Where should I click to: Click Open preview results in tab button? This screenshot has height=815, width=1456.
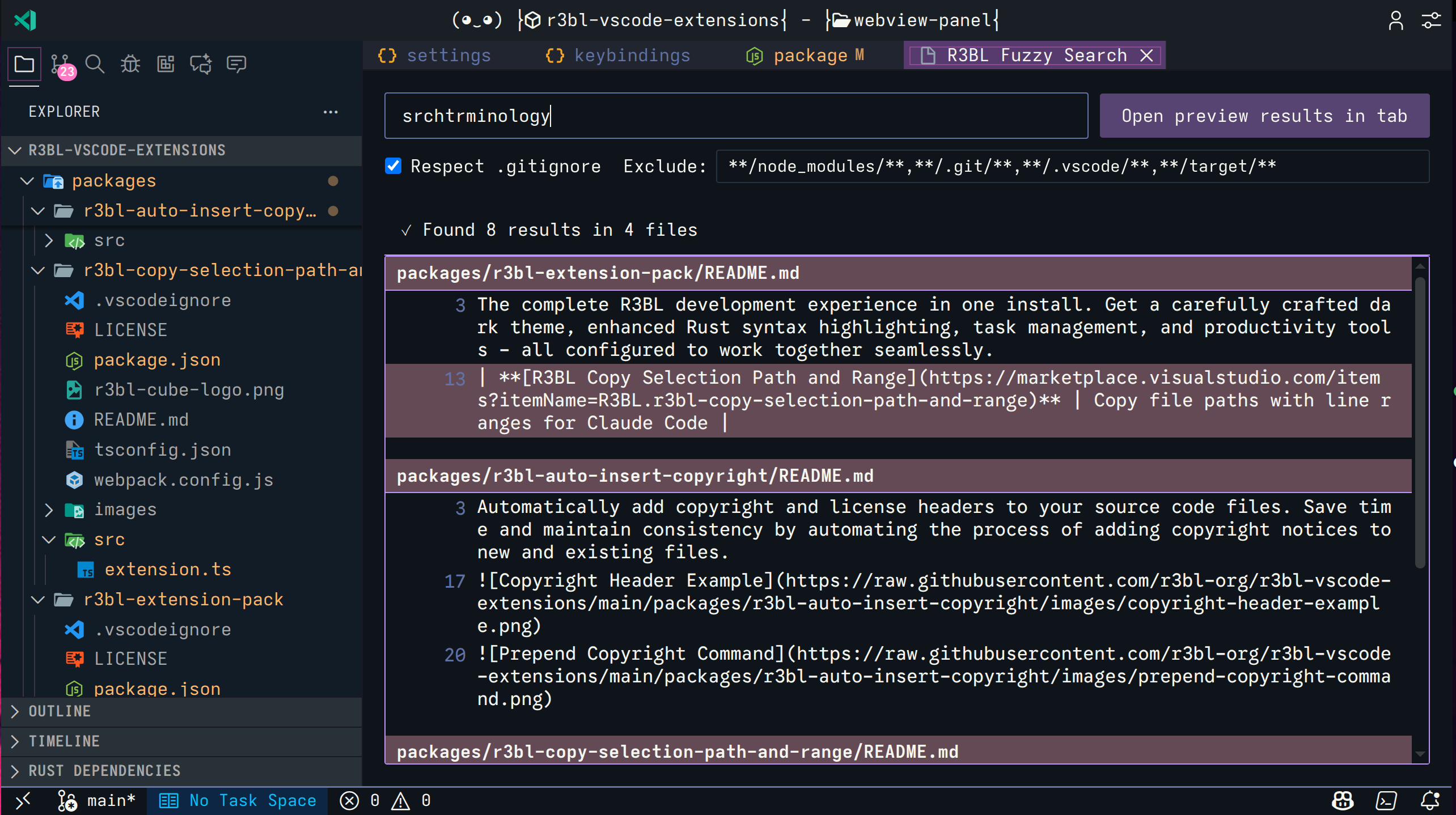[x=1264, y=116]
